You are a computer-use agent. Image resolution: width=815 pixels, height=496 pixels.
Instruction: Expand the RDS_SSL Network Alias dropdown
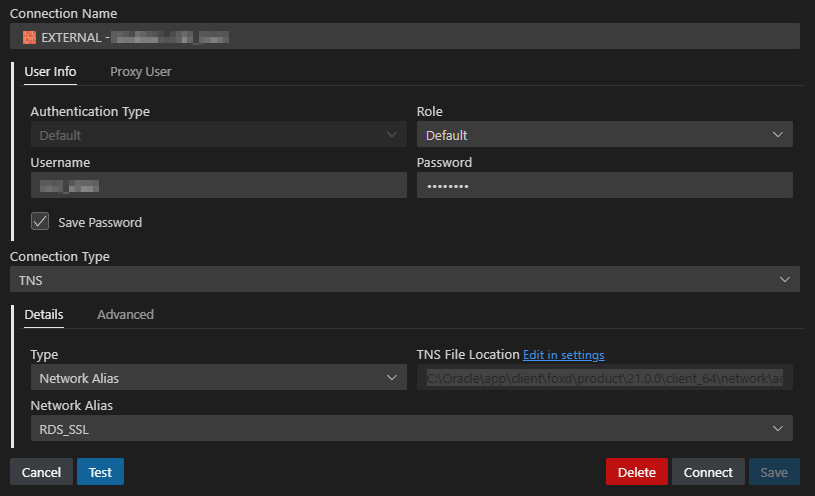[x=411, y=428]
